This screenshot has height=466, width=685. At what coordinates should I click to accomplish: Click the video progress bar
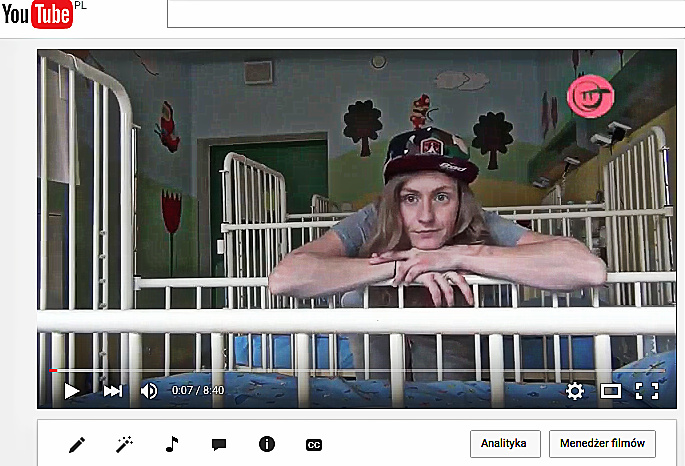(350, 370)
